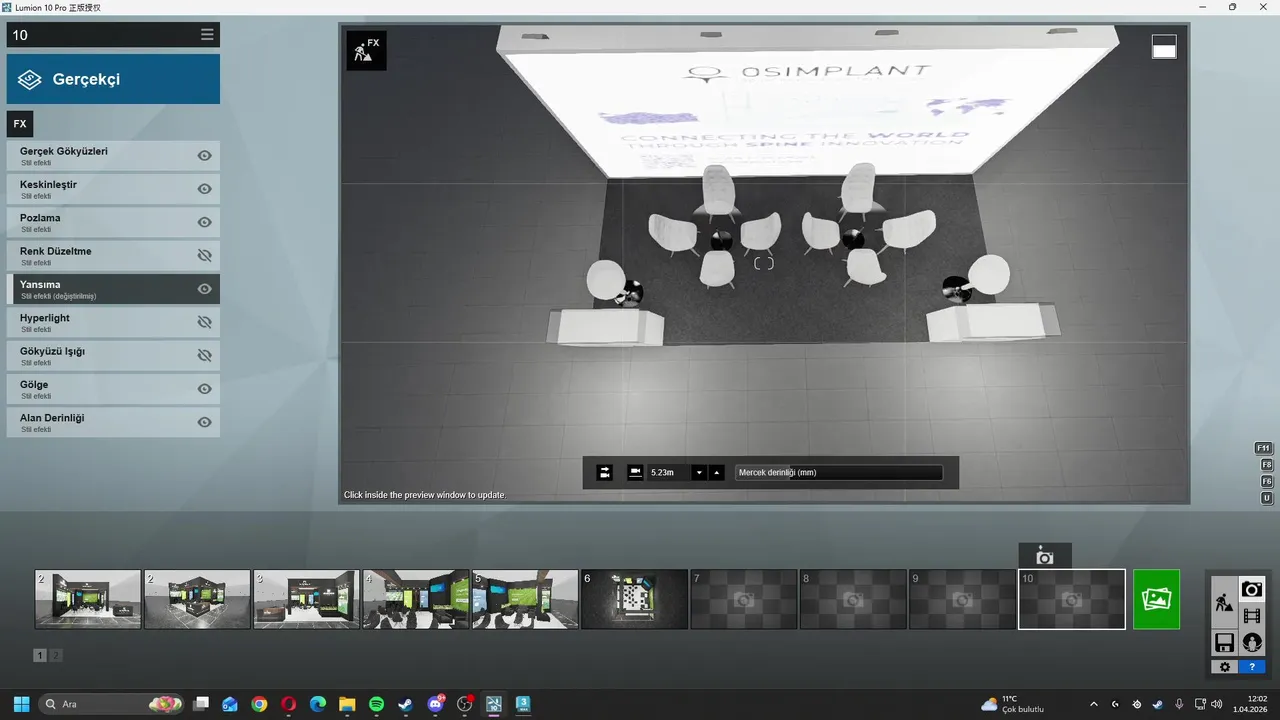Select the Gerçek Gökyüzleri effect row

coord(113,156)
